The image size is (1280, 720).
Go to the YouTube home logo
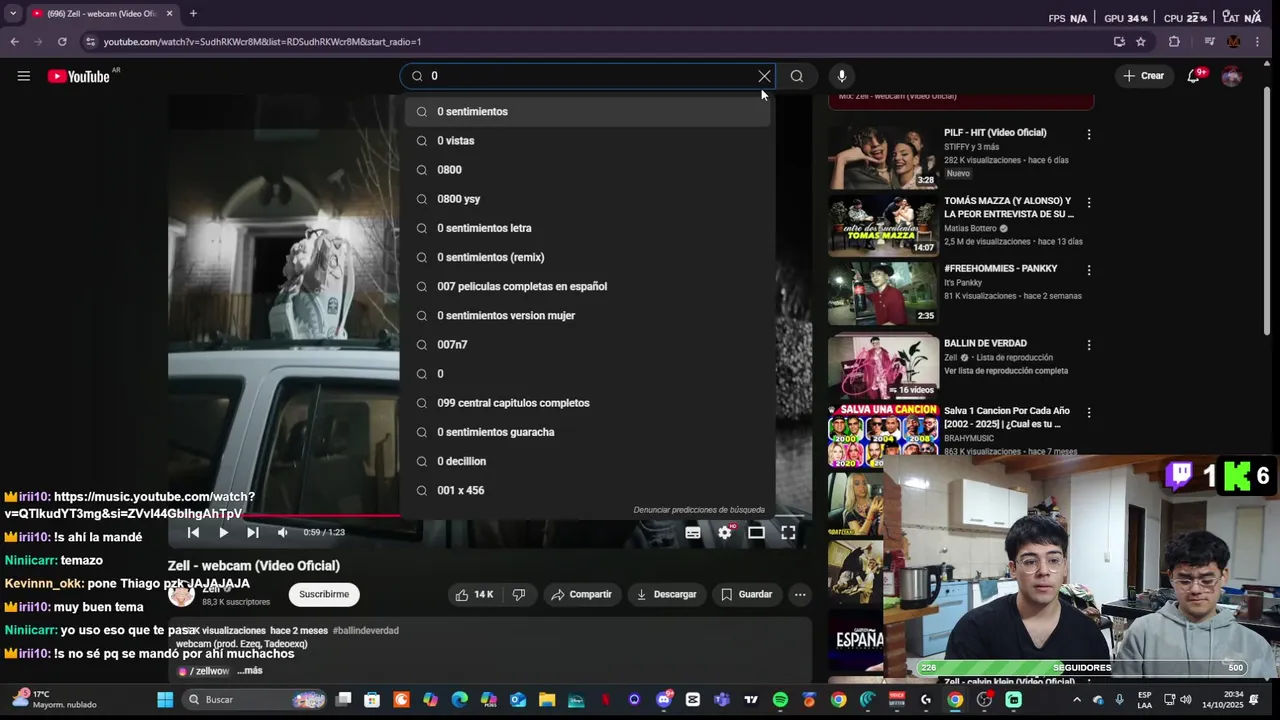click(x=79, y=76)
